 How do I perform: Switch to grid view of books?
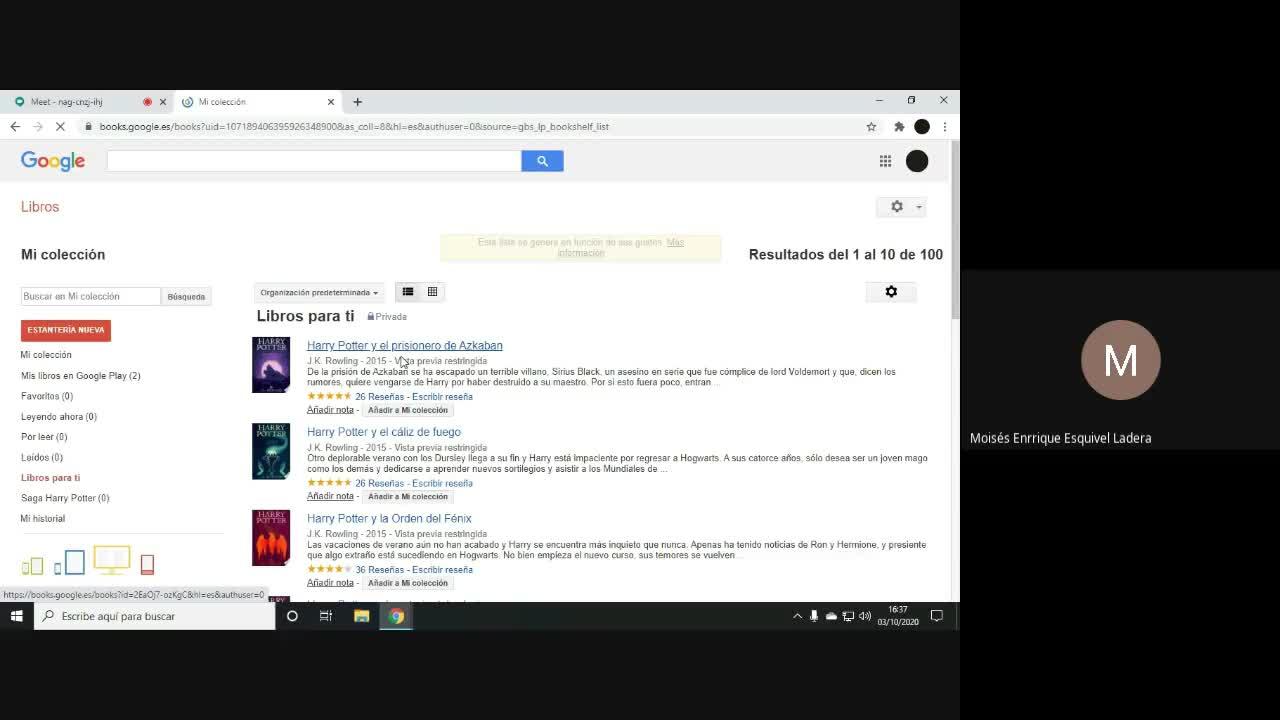click(432, 292)
